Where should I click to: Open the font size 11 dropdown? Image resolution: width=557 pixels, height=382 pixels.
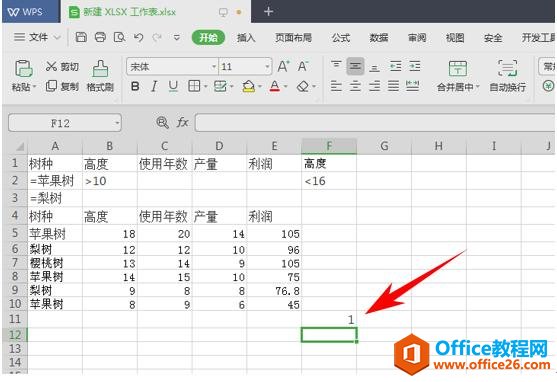tap(267, 66)
